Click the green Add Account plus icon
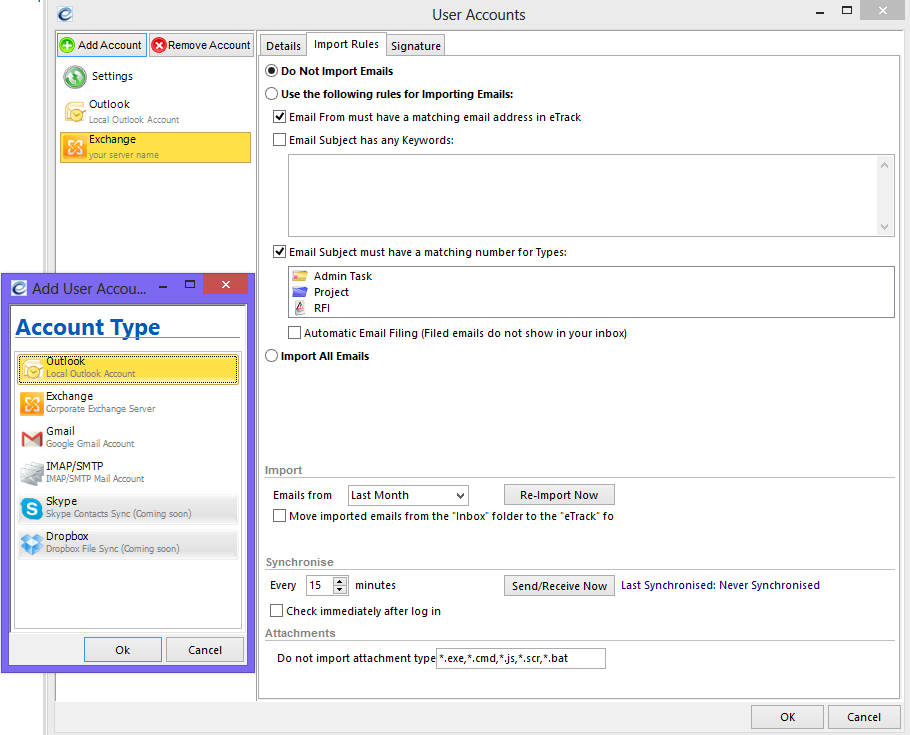Viewport: 910px width, 735px height. coord(67,45)
